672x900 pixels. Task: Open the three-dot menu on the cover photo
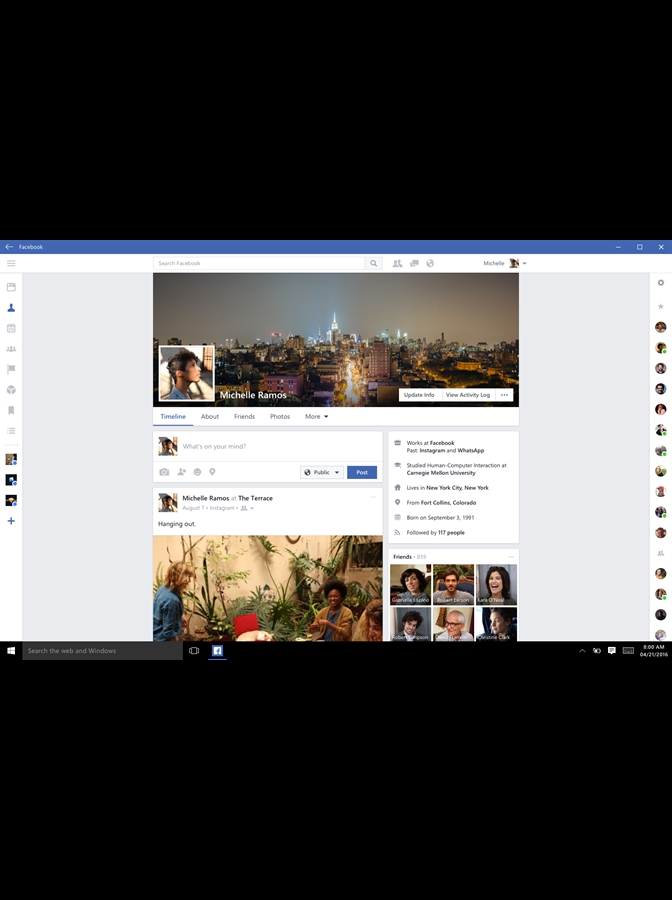[504, 395]
